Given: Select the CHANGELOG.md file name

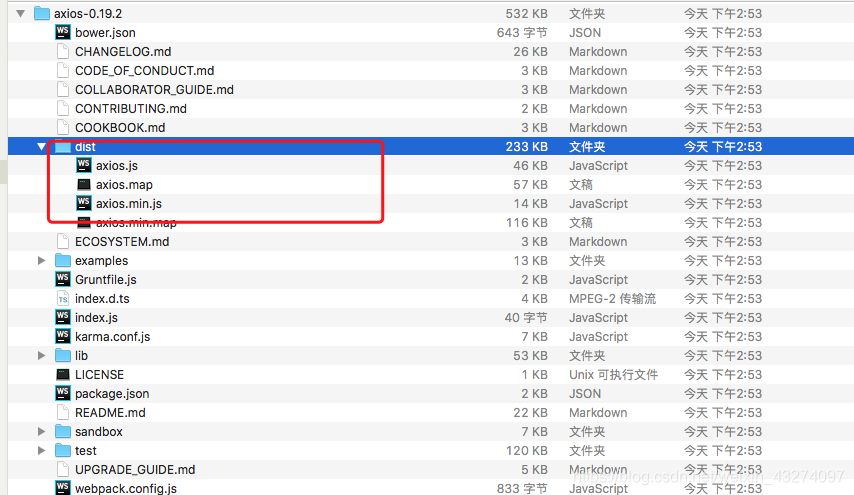Looking at the screenshot, I should coord(123,52).
